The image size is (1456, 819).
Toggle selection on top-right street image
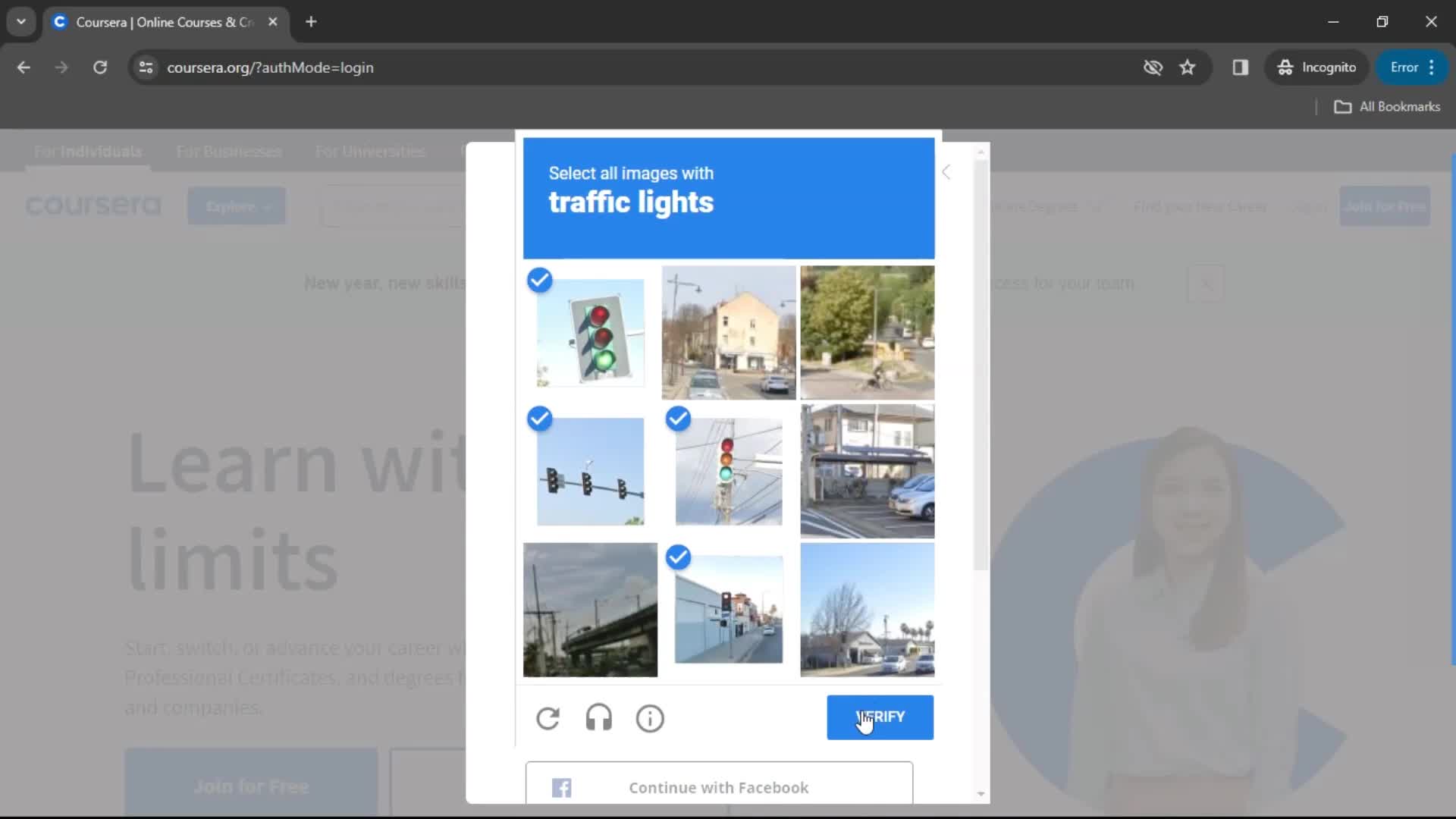(x=868, y=331)
